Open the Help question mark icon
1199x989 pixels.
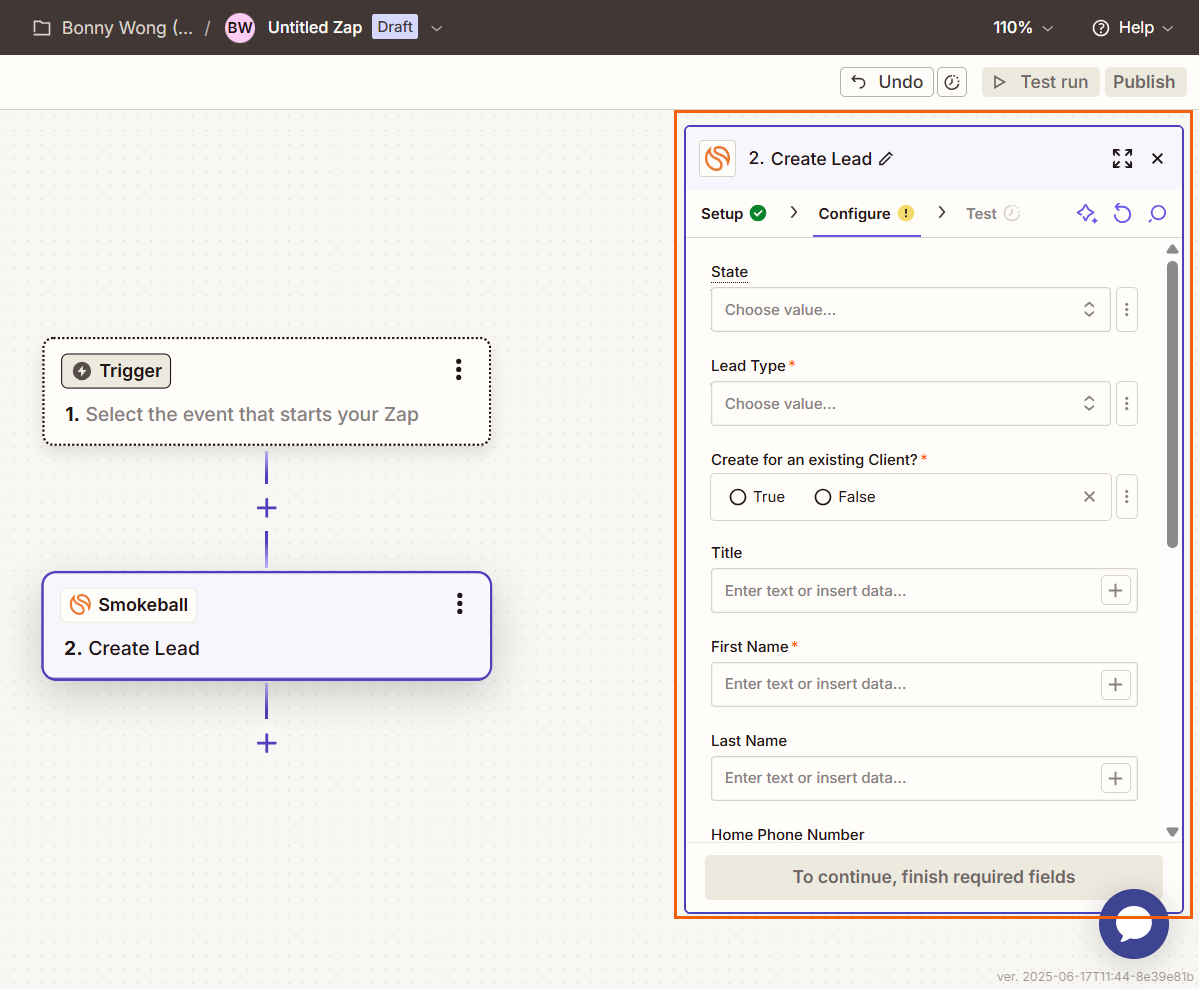point(1100,28)
